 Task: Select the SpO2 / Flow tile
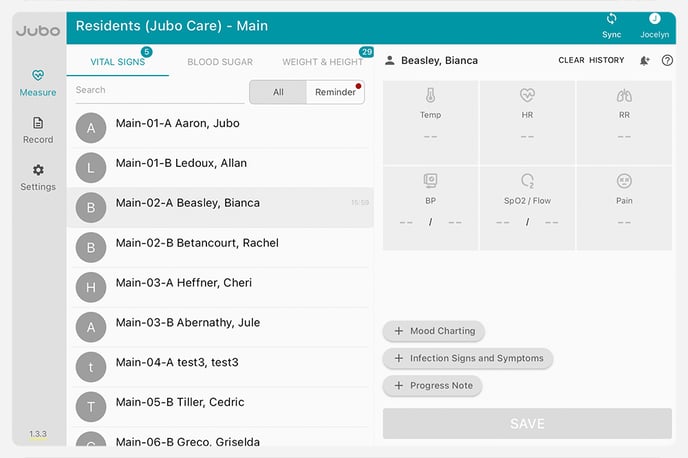(x=527, y=208)
